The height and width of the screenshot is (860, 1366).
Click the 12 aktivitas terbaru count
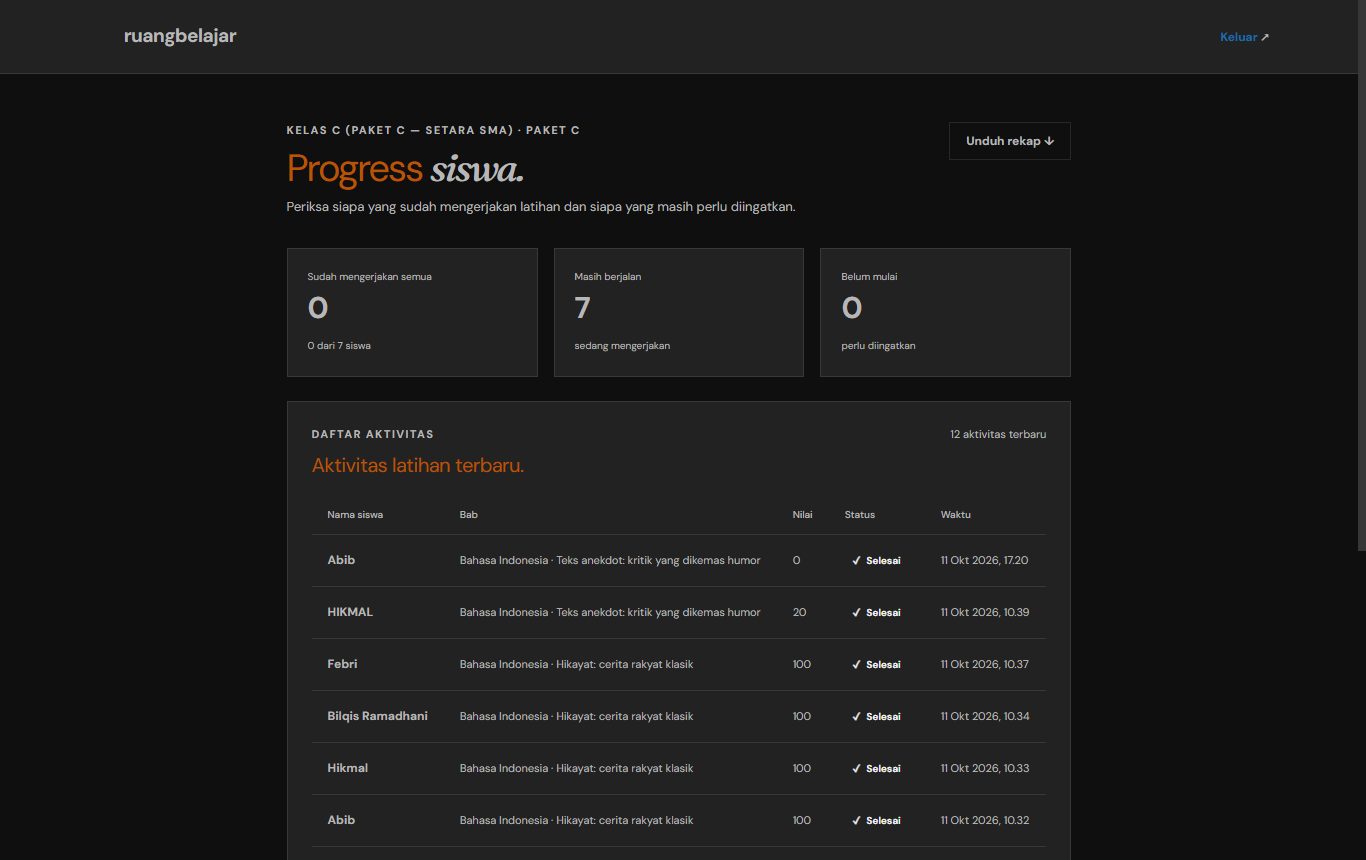[x=998, y=434]
